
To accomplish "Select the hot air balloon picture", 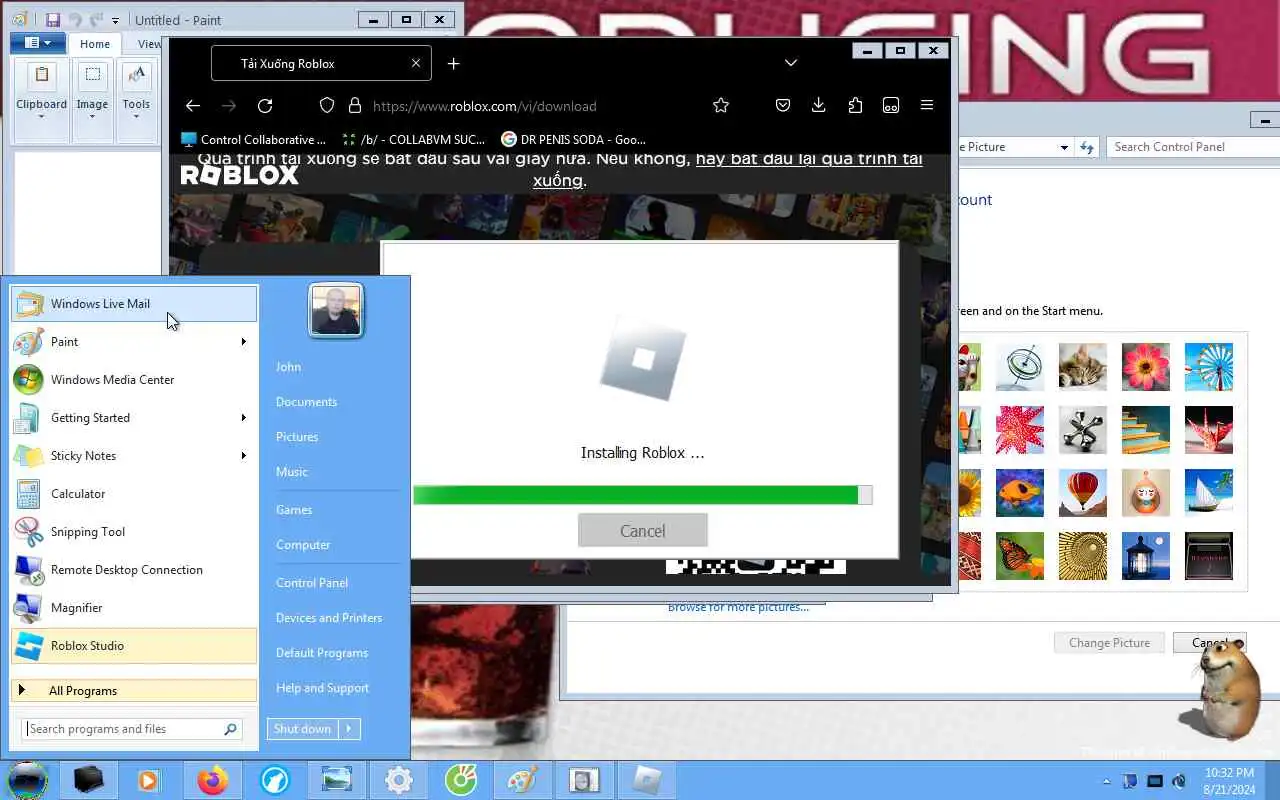I will click(1083, 493).
